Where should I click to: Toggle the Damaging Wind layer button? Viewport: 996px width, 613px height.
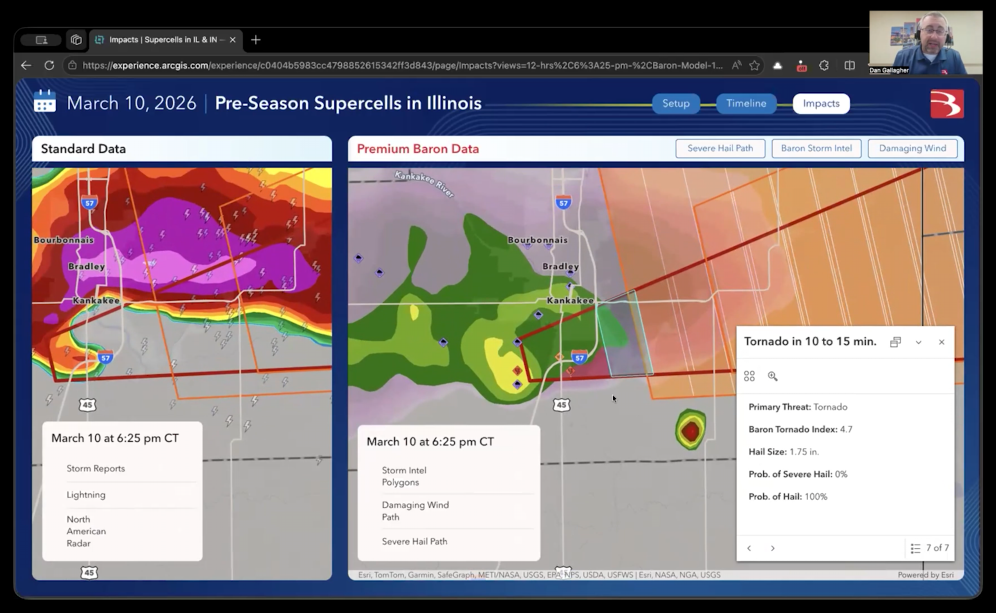912,148
